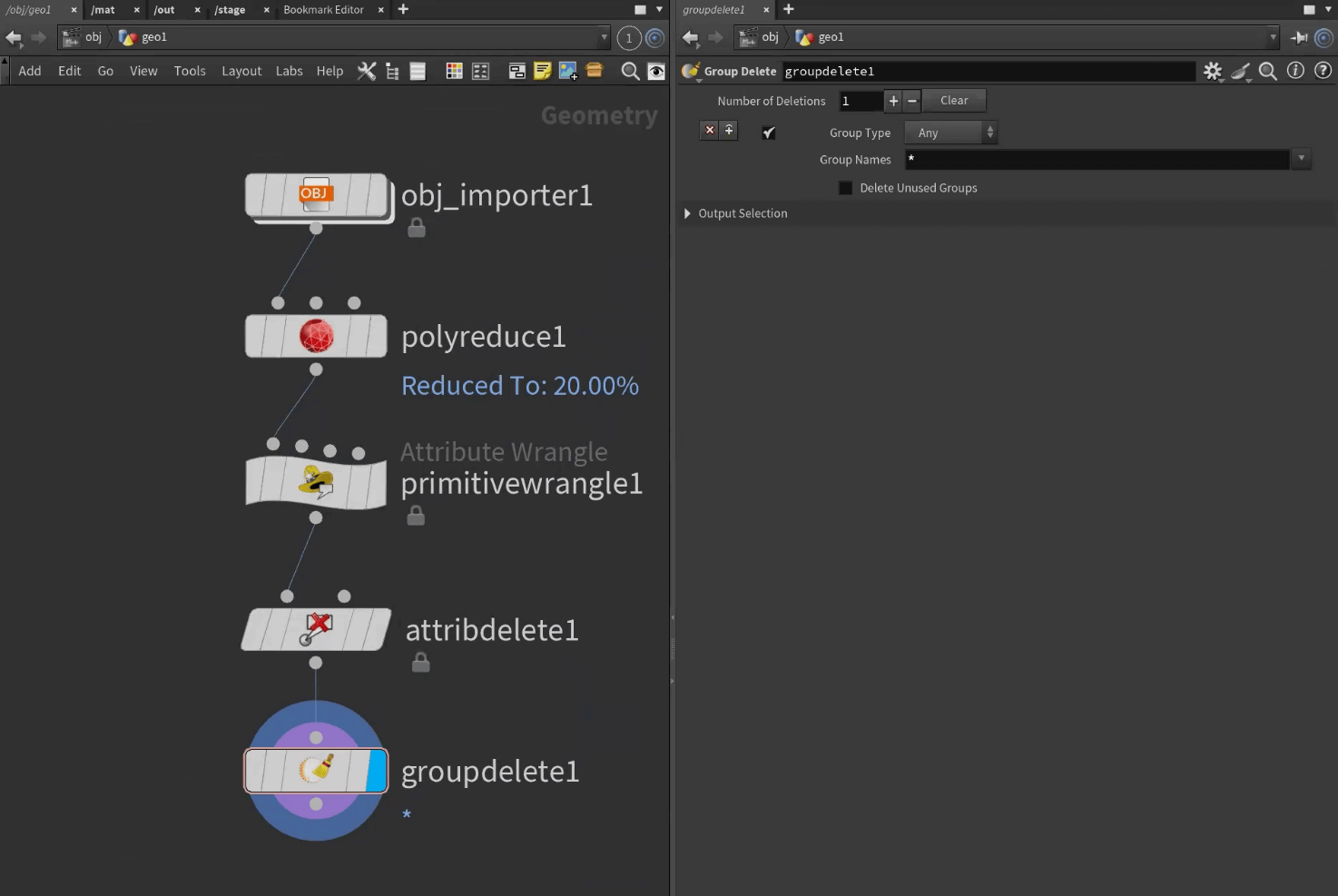Click the add background image icon
The height and width of the screenshot is (896, 1338).
tap(568, 71)
